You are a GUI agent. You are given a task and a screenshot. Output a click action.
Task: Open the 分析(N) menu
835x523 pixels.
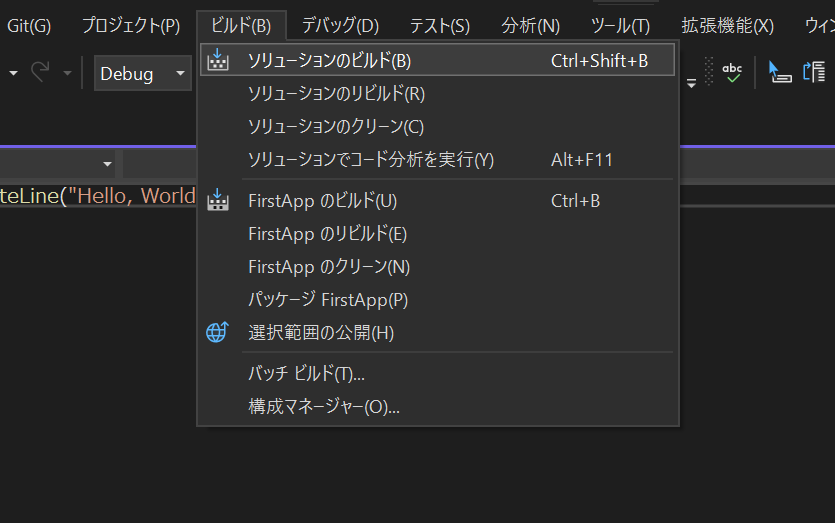pos(530,26)
